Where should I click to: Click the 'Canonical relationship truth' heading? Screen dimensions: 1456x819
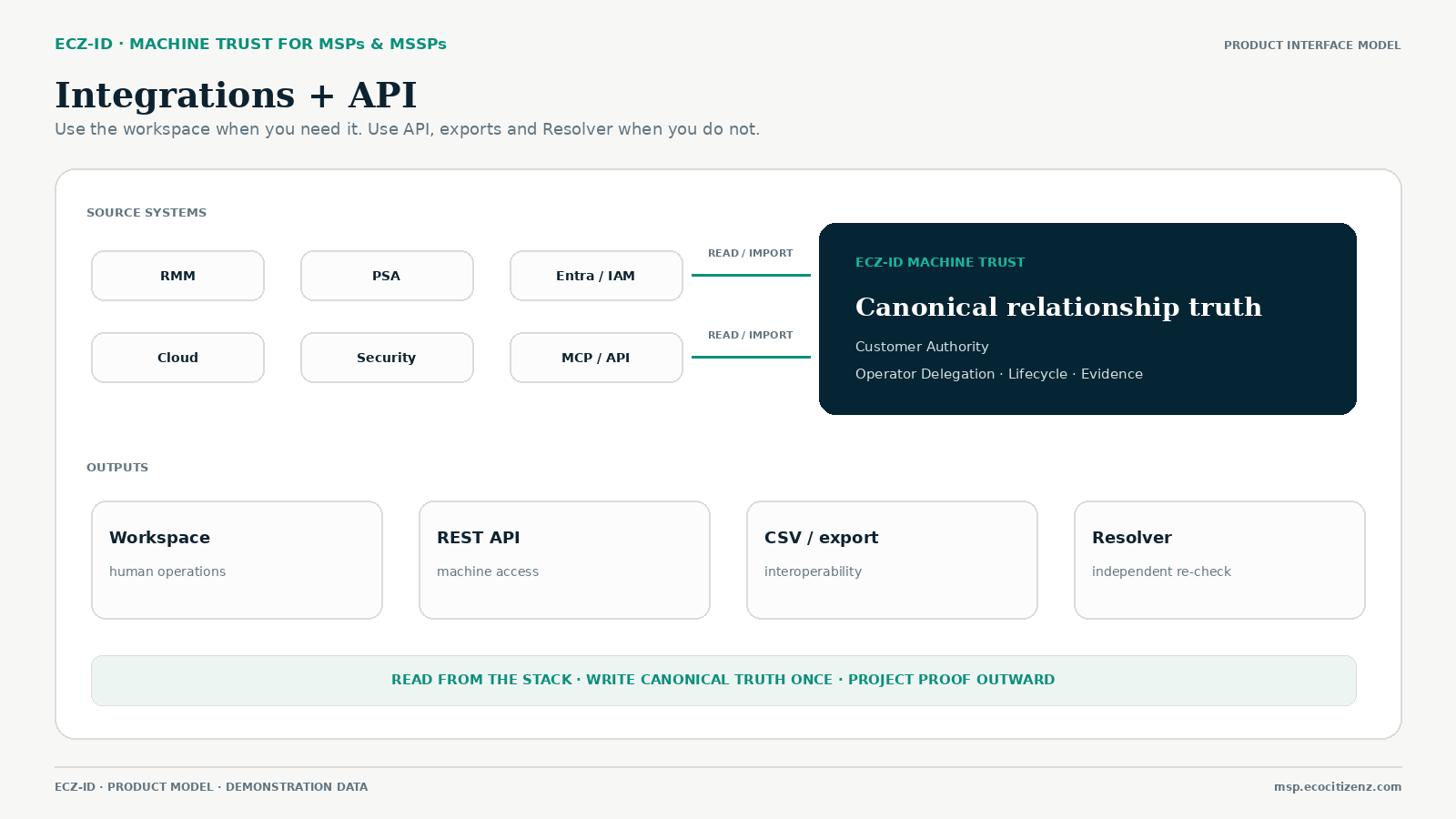click(x=1058, y=307)
